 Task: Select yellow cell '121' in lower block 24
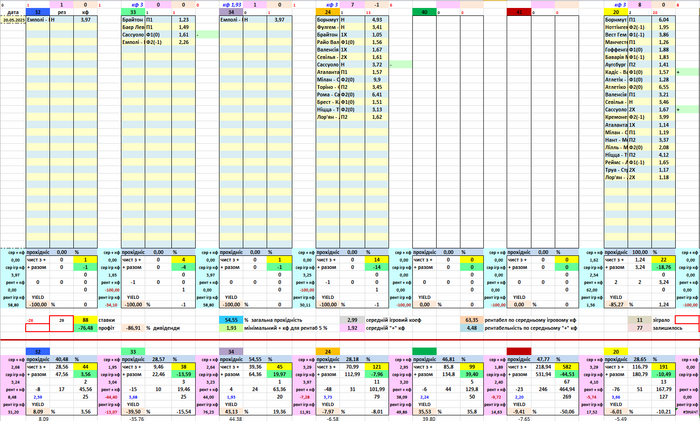[377, 367]
